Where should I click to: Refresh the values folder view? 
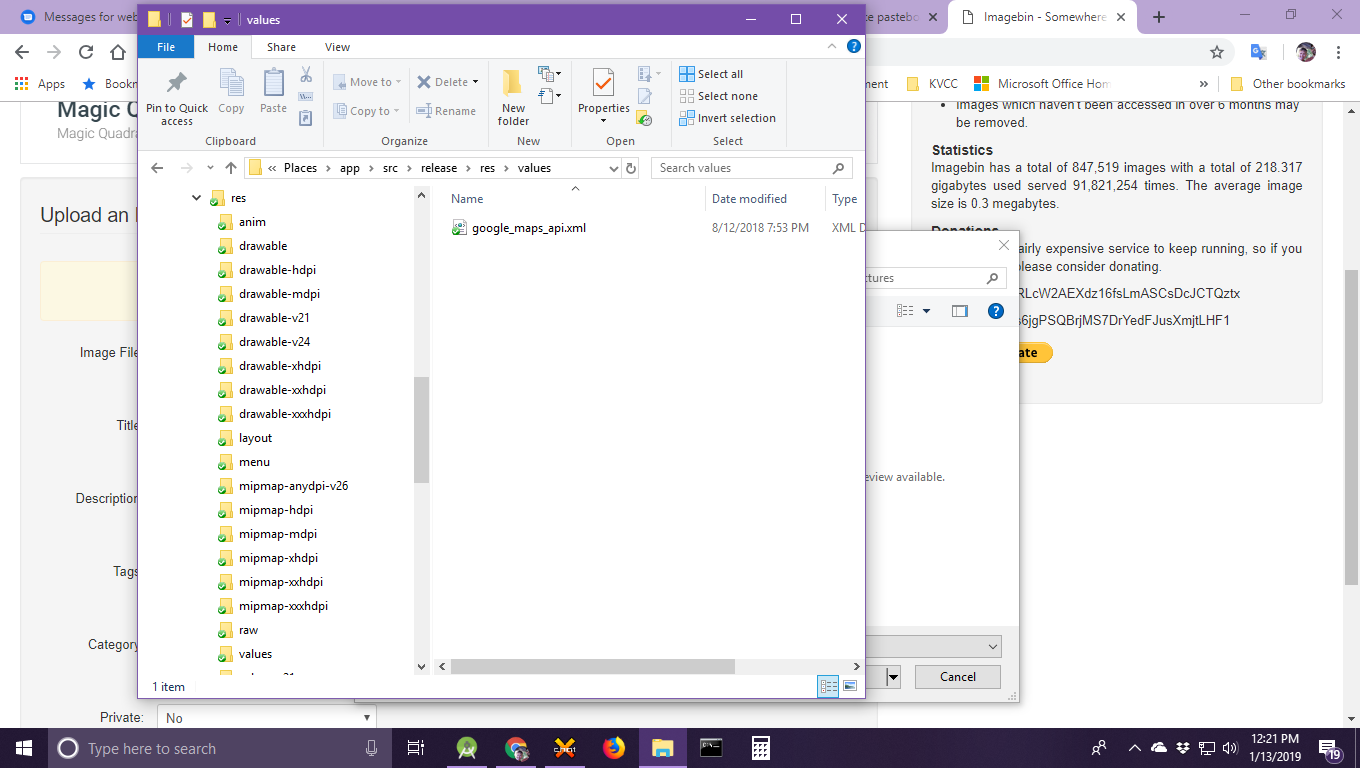click(x=631, y=168)
